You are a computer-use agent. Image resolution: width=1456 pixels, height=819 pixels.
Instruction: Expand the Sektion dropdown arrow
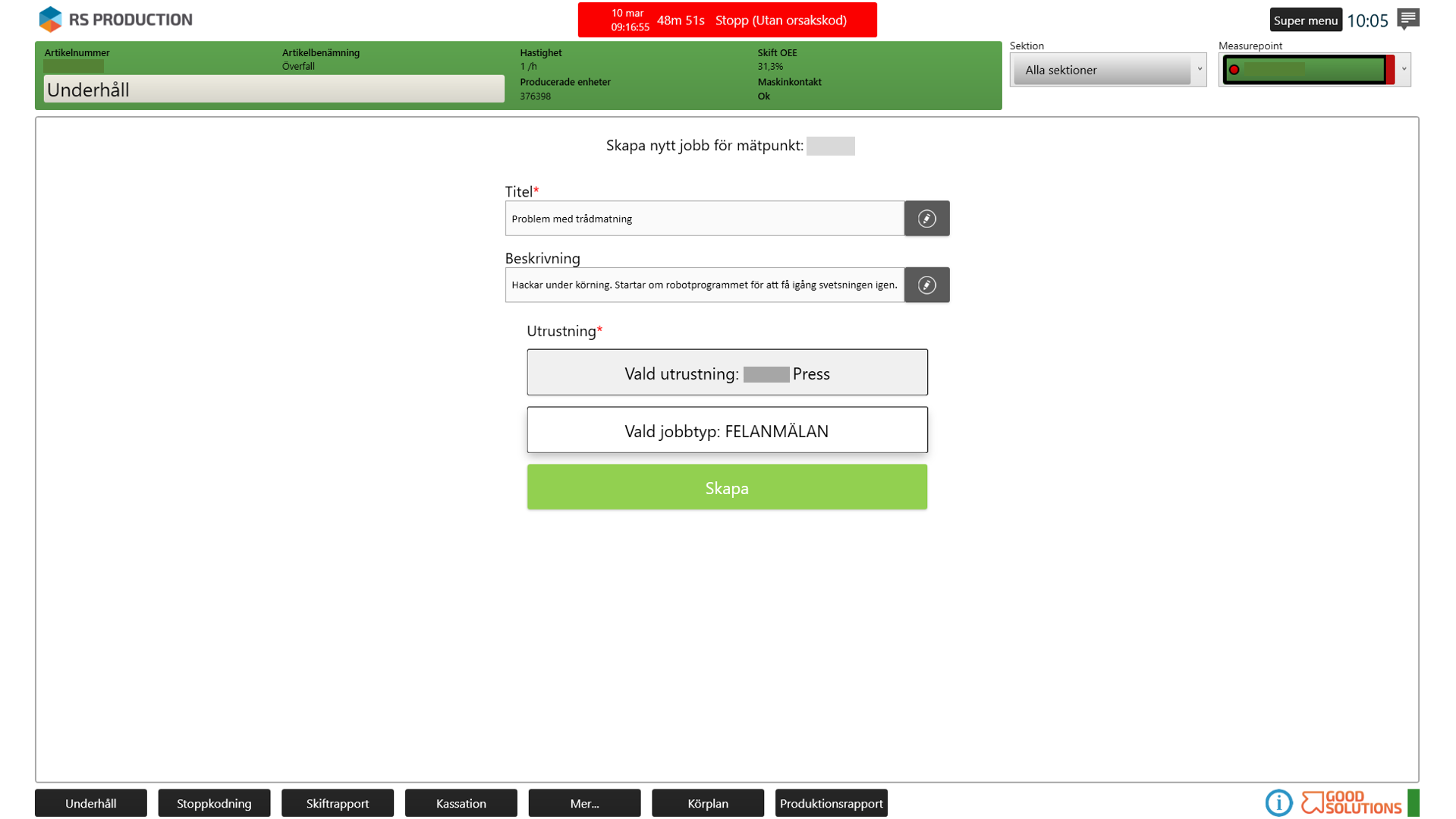tap(1200, 70)
